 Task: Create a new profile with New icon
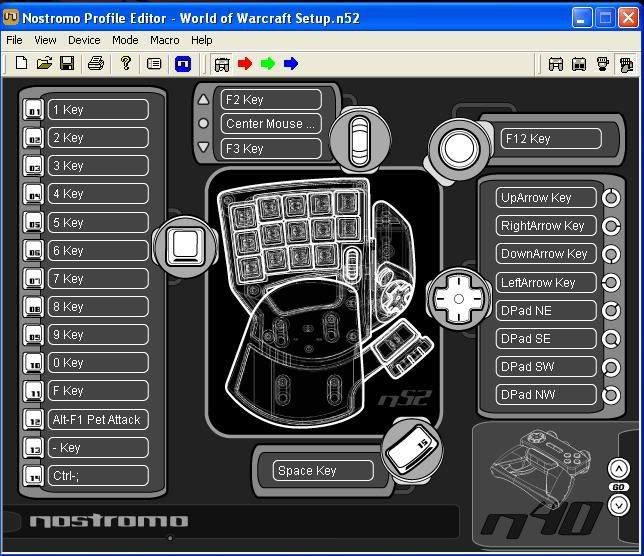[x=21, y=64]
